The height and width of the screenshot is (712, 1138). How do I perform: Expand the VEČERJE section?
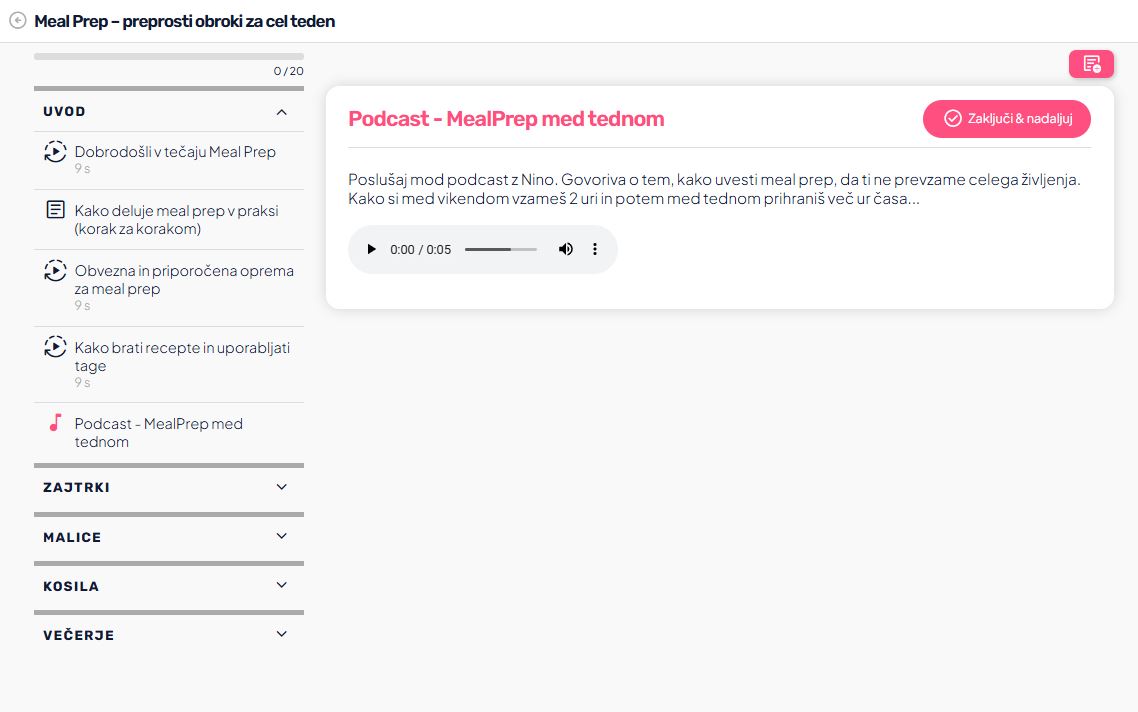pos(281,634)
